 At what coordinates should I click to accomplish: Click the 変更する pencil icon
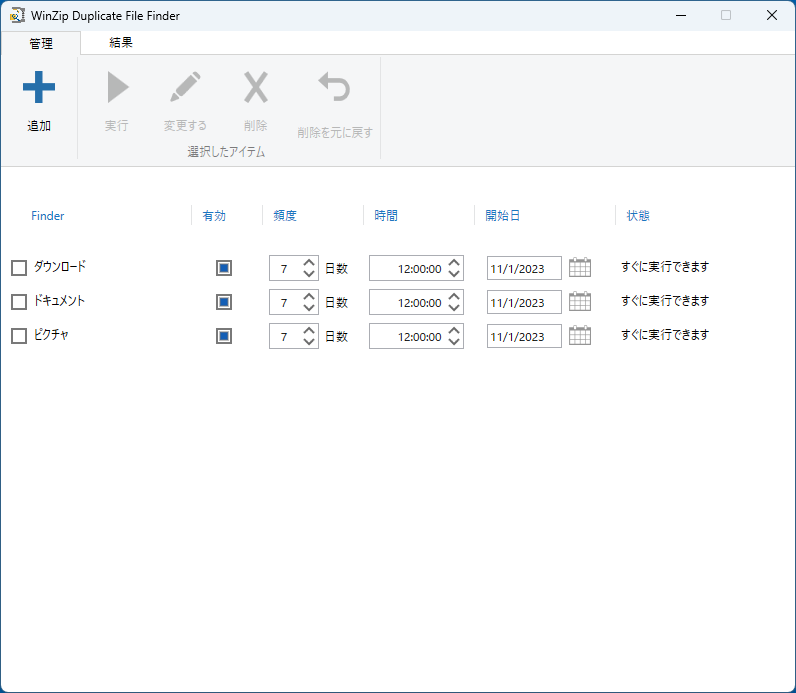click(185, 87)
